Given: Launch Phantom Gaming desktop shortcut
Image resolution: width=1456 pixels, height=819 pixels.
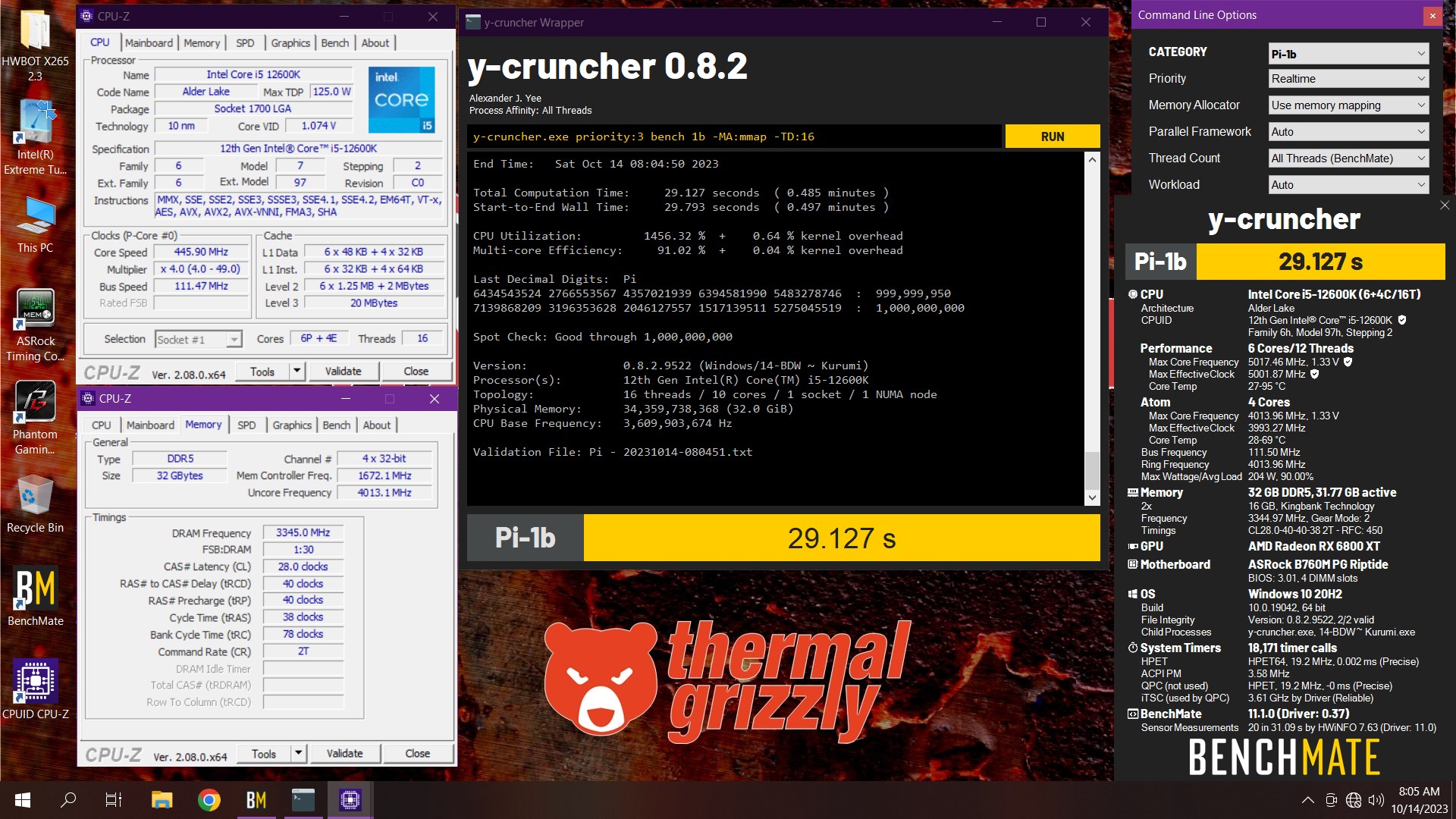Looking at the screenshot, I should (35, 418).
